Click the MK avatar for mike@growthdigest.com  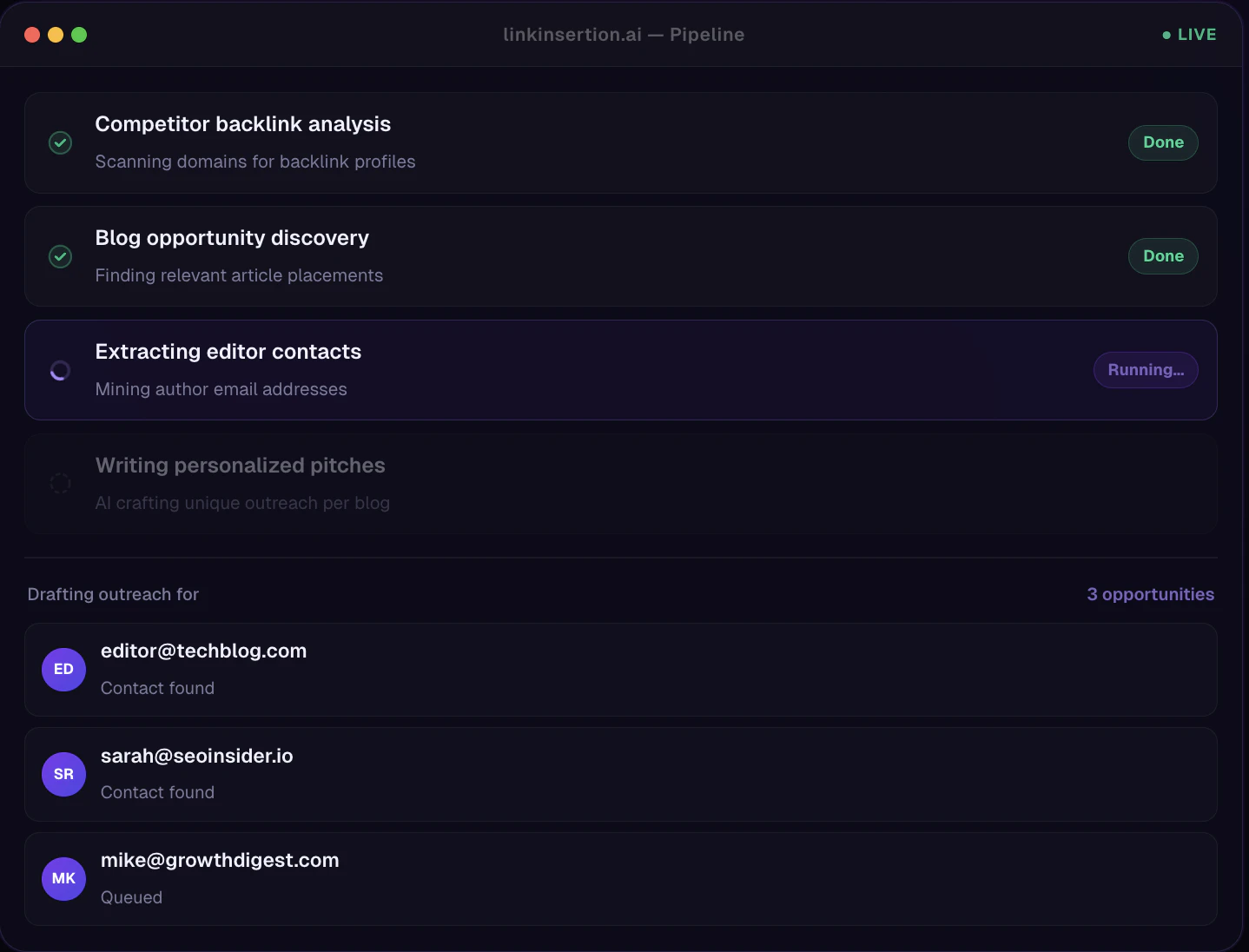63,878
